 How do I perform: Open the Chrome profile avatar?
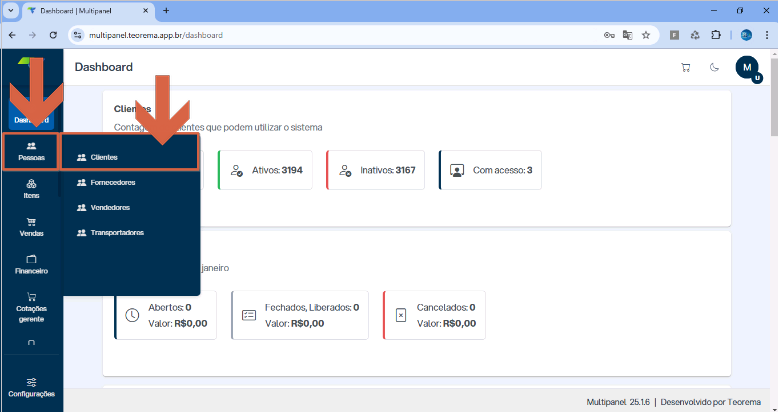[x=746, y=35]
